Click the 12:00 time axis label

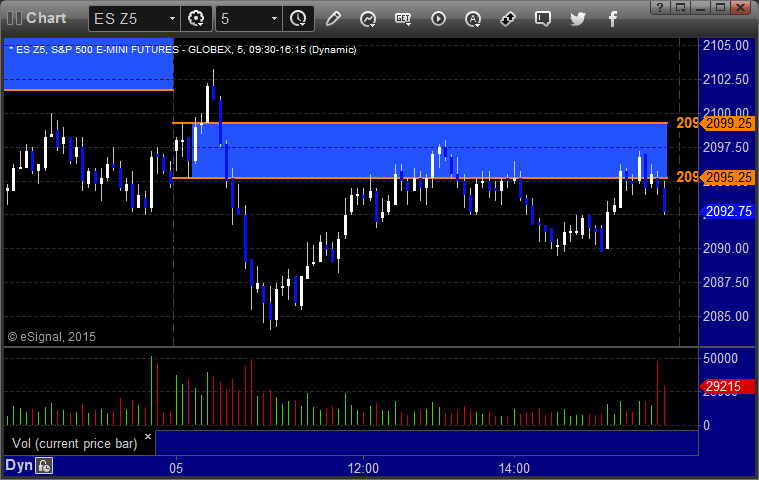[363, 468]
